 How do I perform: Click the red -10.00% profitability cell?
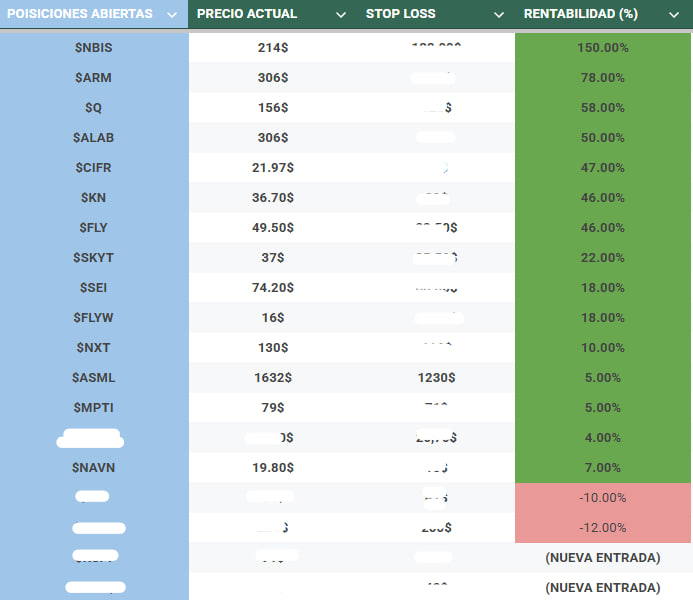603,498
